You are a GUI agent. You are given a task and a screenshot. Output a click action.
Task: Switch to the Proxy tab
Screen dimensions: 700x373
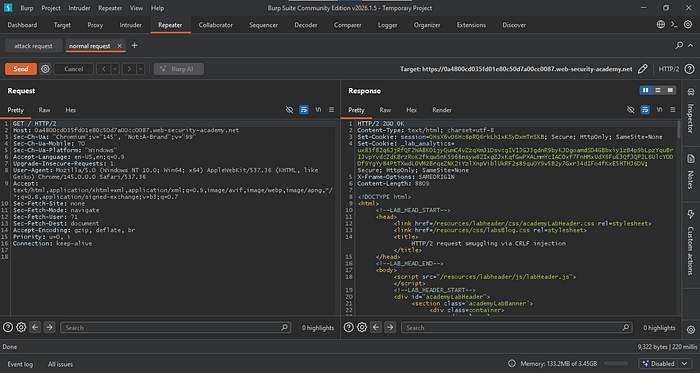(x=95, y=25)
